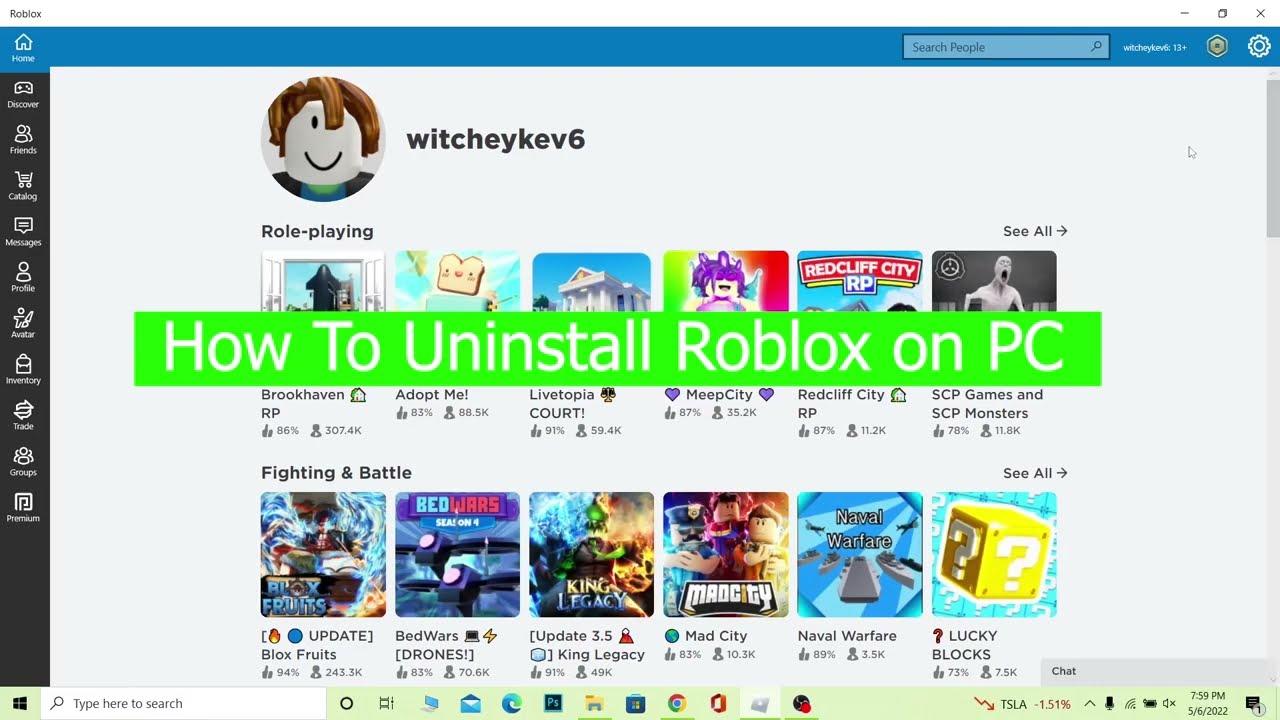Open the Catalog shop
This screenshot has width=1280, height=720.
click(x=23, y=186)
